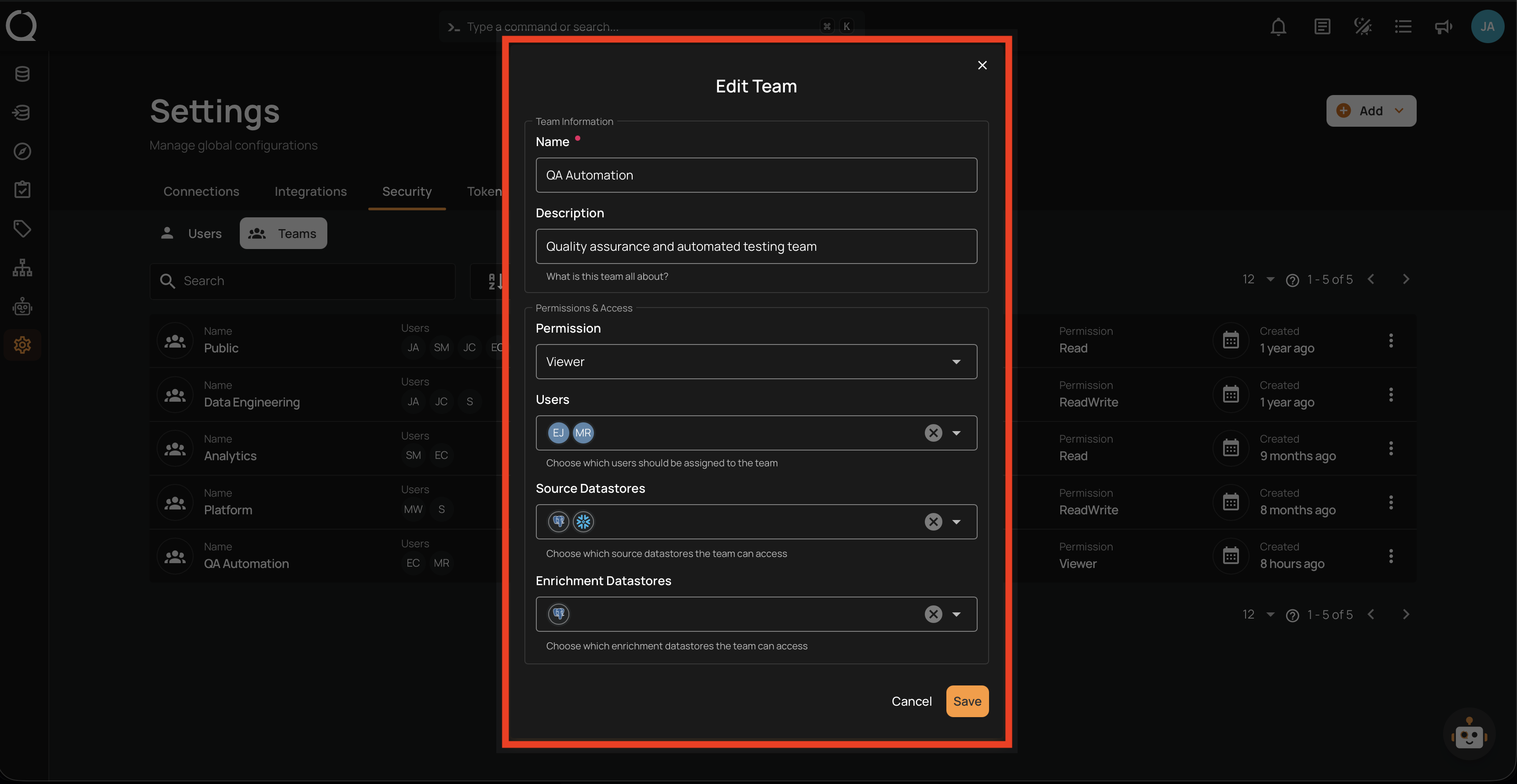The image size is (1517, 784).
Task: Switch to the Integrations tab
Action: 310,191
